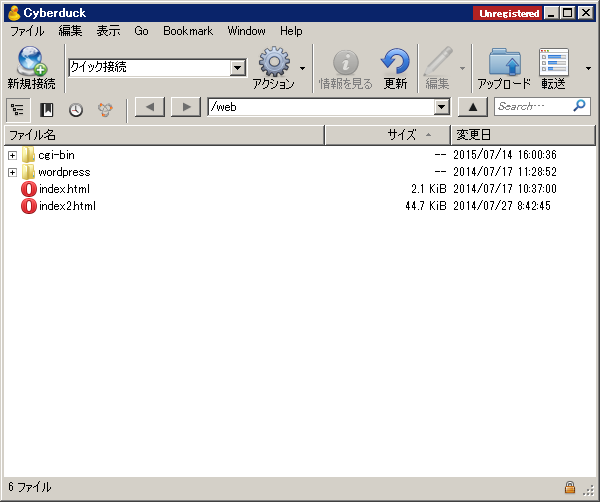Select the cgi-bin row name
The width and height of the screenshot is (600, 502).
56,155
